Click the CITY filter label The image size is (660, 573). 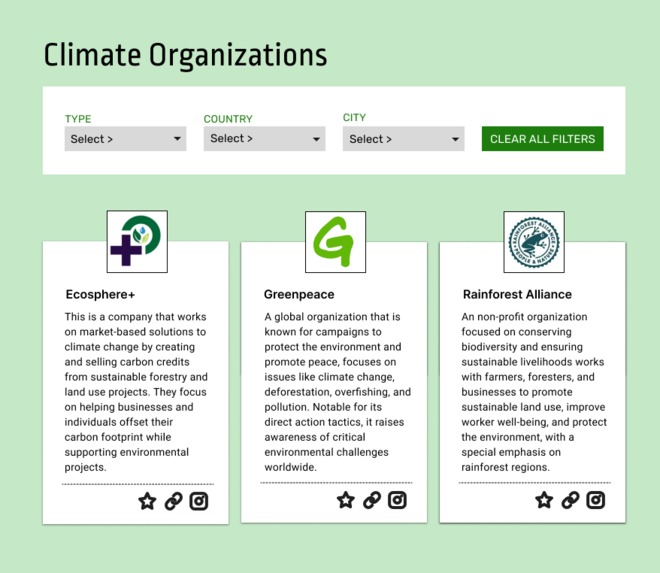tap(354, 117)
